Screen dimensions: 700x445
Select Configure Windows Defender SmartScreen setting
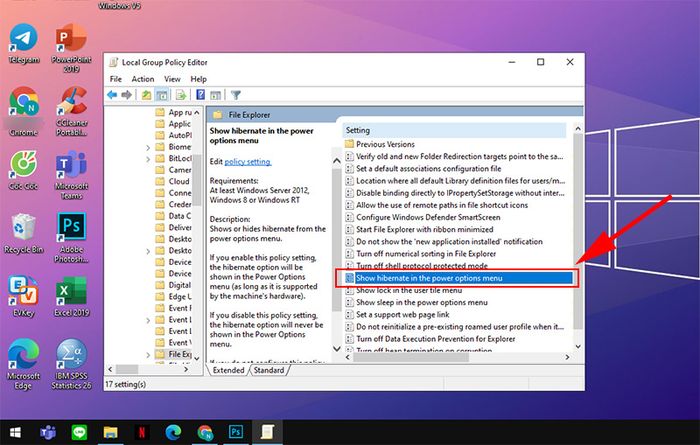tap(423, 217)
